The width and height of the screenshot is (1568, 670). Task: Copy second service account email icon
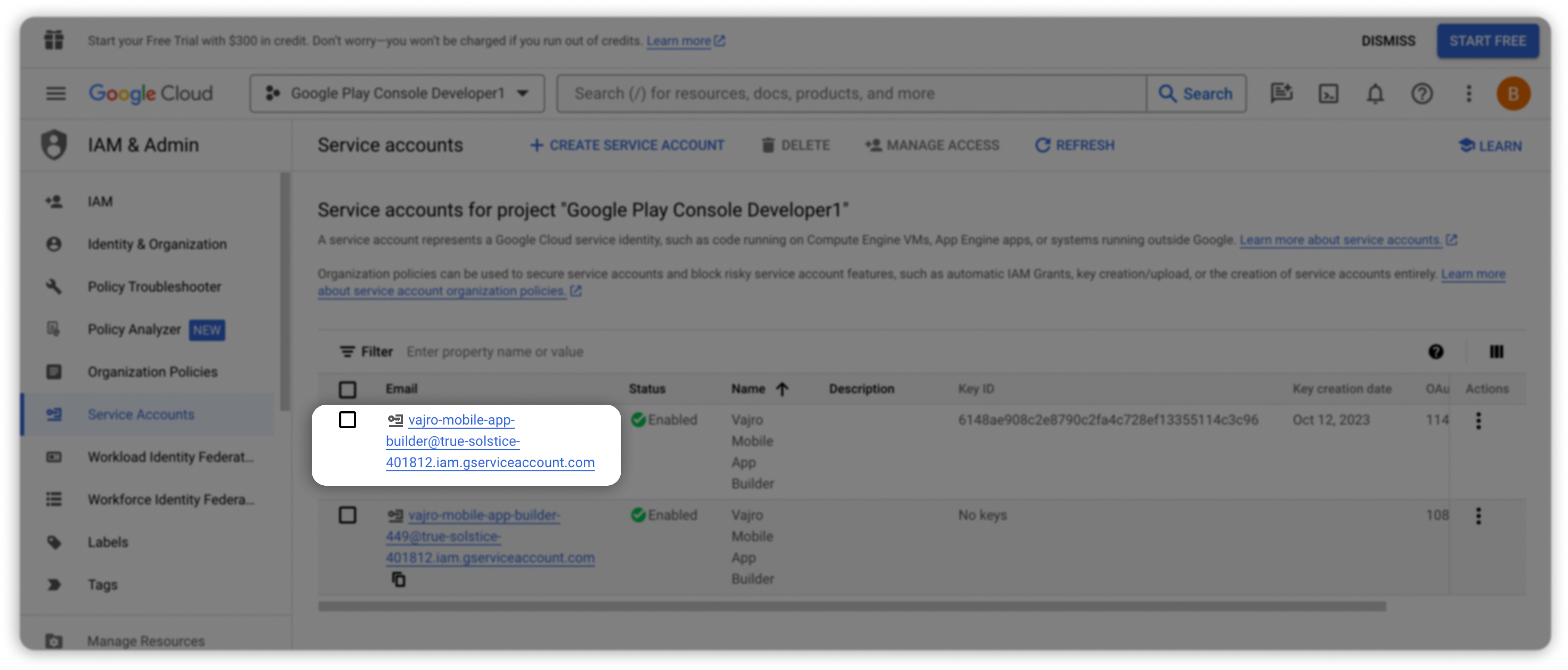pos(399,579)
